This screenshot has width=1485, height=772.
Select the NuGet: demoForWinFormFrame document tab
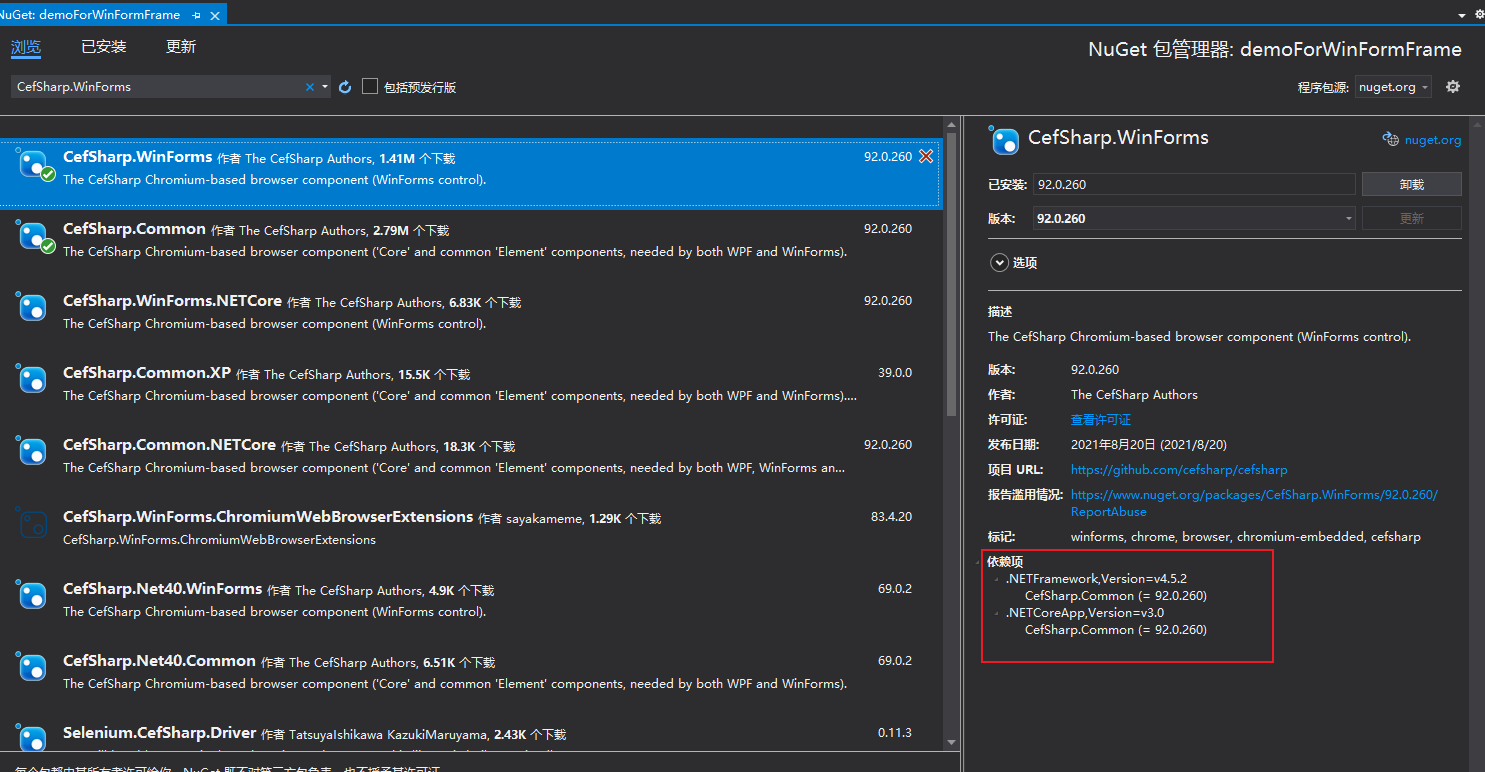coord(88,15)
